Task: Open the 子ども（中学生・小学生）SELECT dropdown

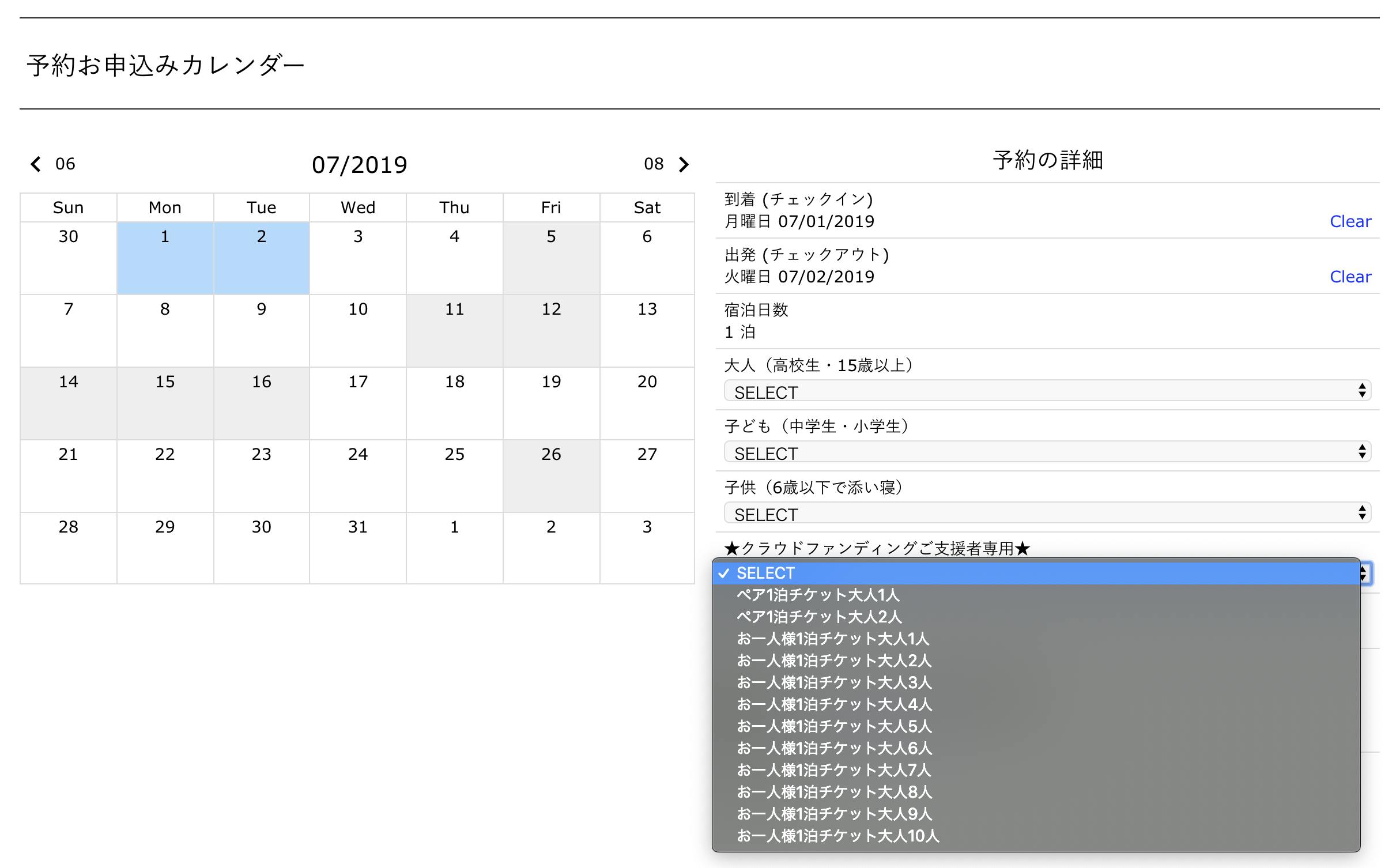Action: pos(1047,452)
